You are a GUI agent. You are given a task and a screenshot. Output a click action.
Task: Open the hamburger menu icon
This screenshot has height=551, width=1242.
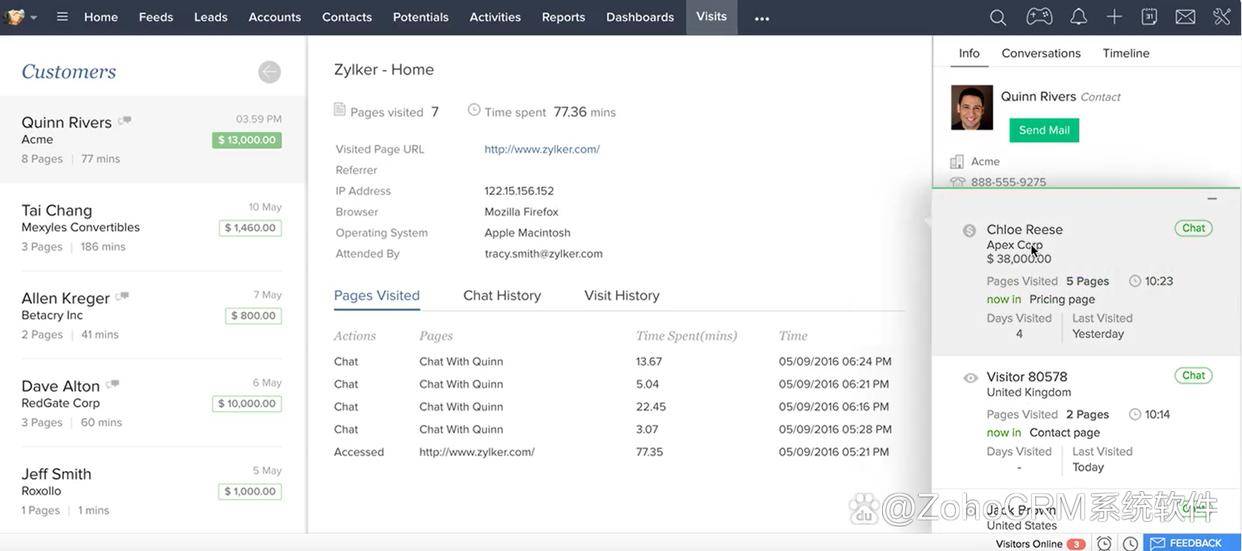point(62,17)
